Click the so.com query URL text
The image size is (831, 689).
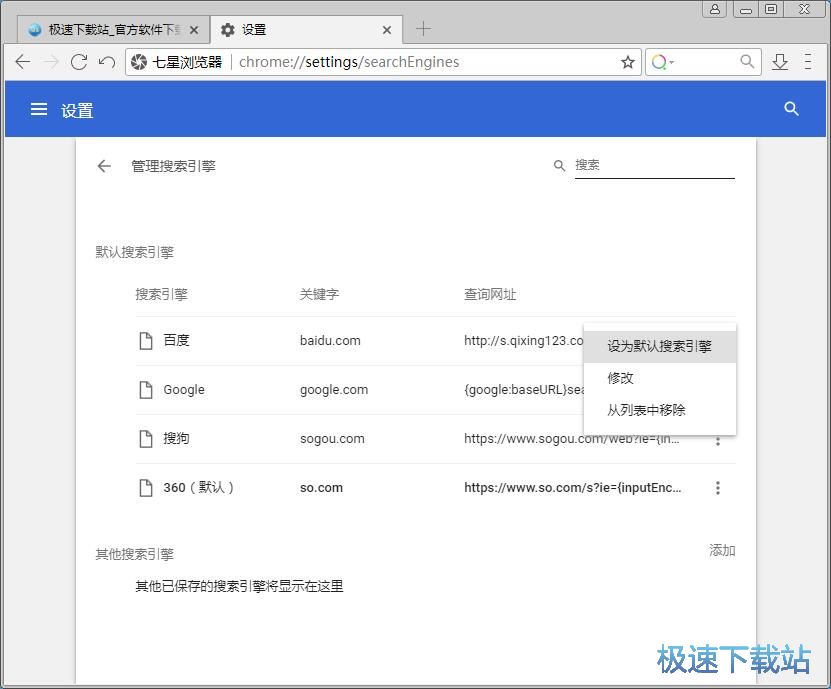(x=573, y=488)
